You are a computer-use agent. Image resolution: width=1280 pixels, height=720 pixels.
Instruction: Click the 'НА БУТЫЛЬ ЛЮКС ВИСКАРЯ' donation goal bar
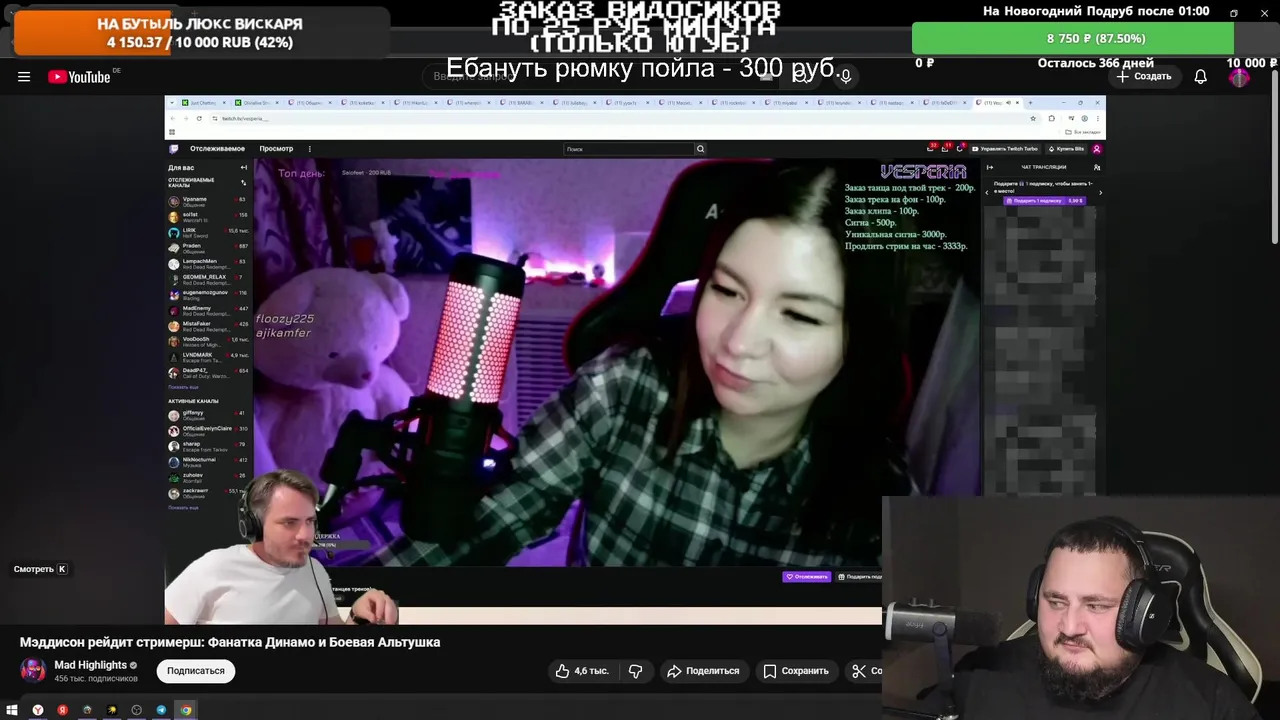click(x=200, y=33)
